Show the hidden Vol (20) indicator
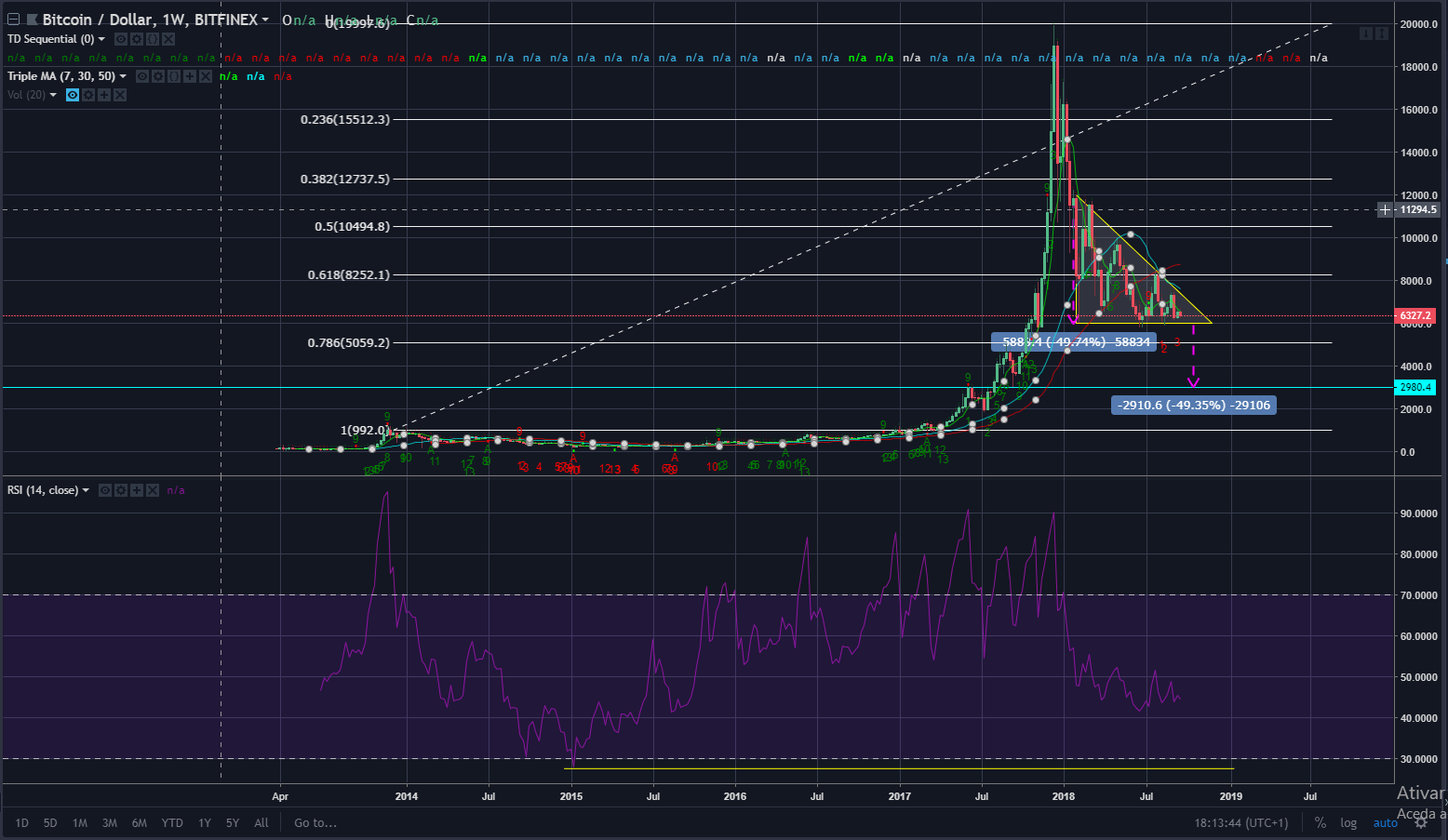The height and width of the screenshot is (840, 1448). (73, 95)
